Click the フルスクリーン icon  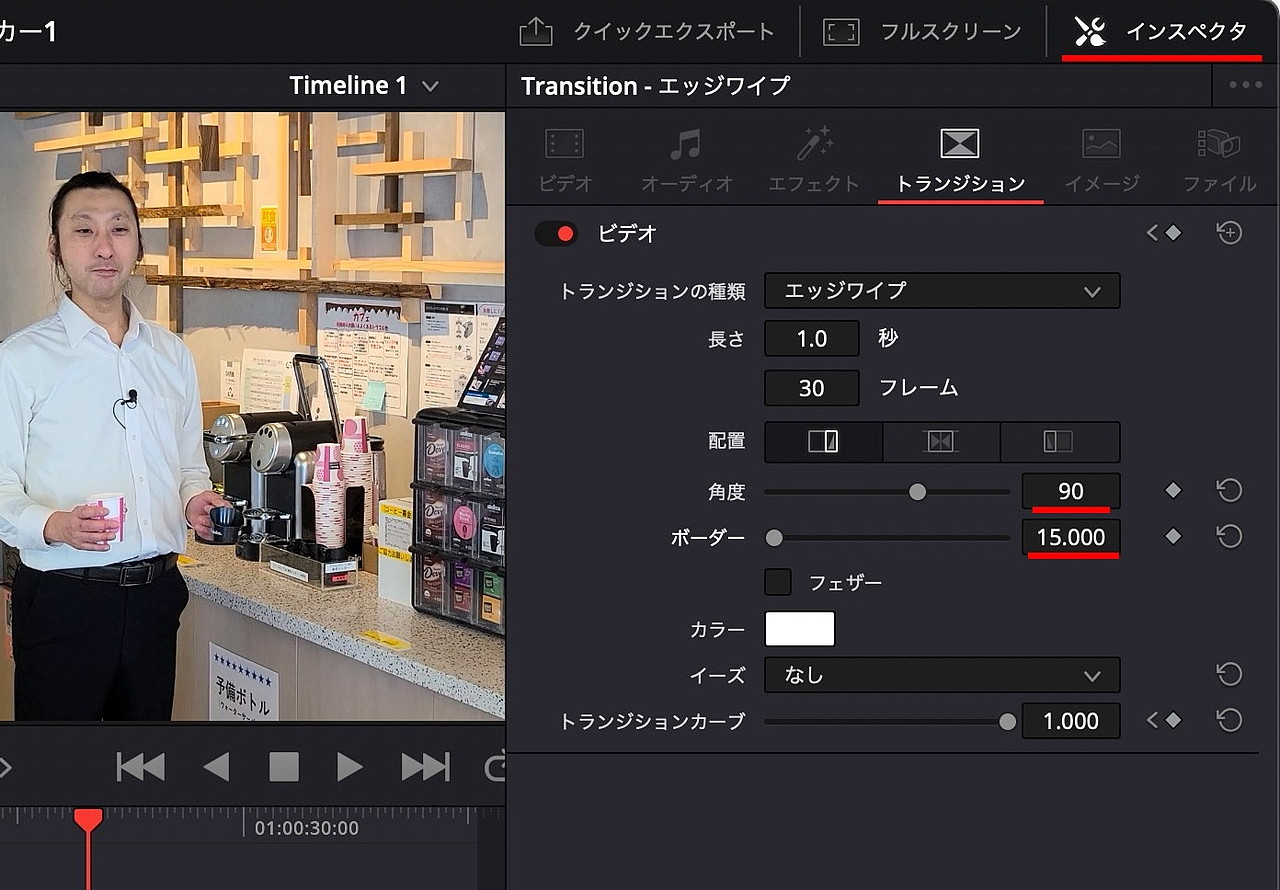841,31
